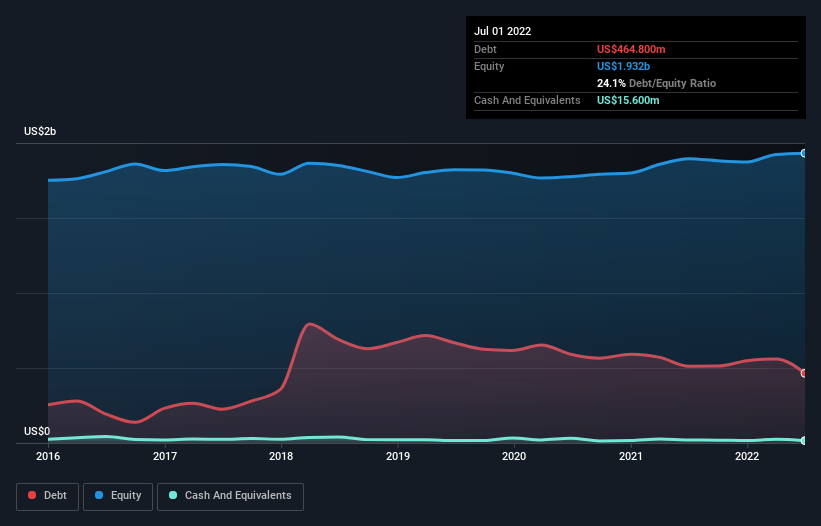The height and width of the screenshot is (526, 821).
Task: Click tooltip Cash And Equivalents row label
Action: (527, 100)
